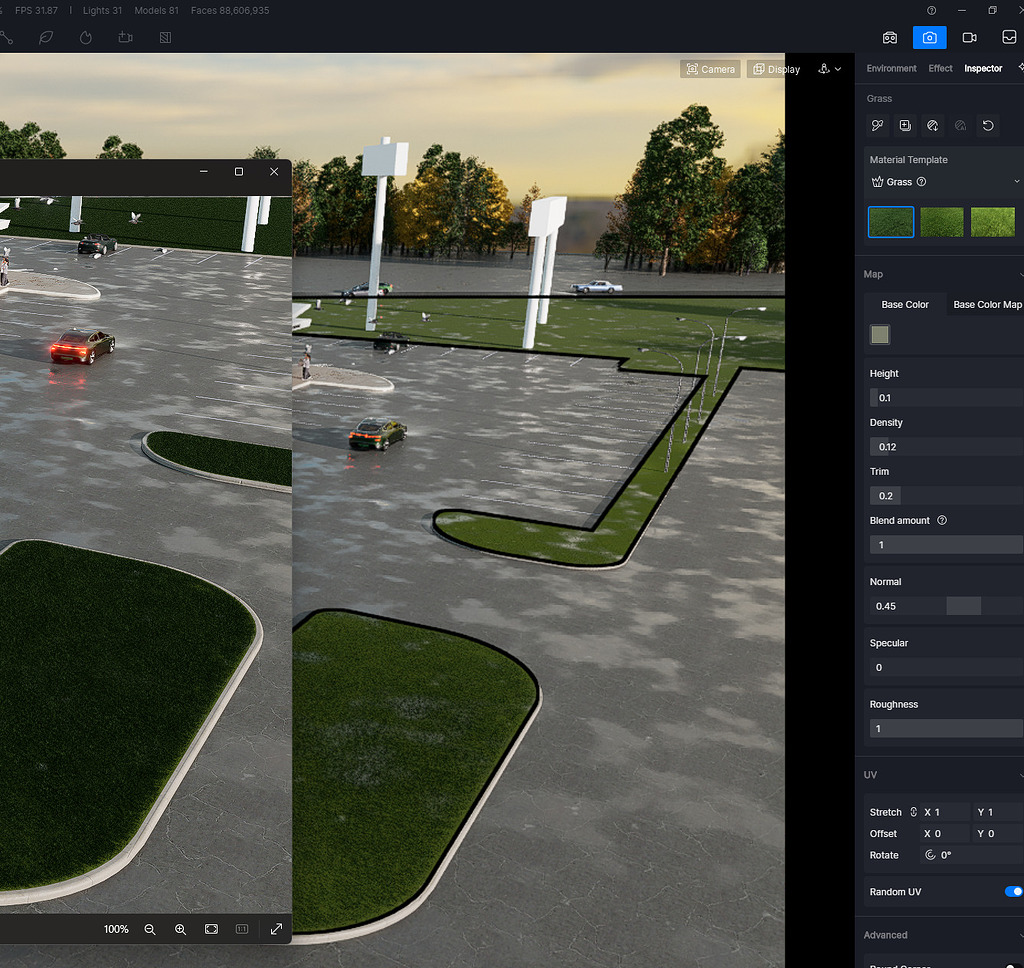Screen dimensions: 1024x968
Task: Switch to the Environment tab
Action: point(891,68)
